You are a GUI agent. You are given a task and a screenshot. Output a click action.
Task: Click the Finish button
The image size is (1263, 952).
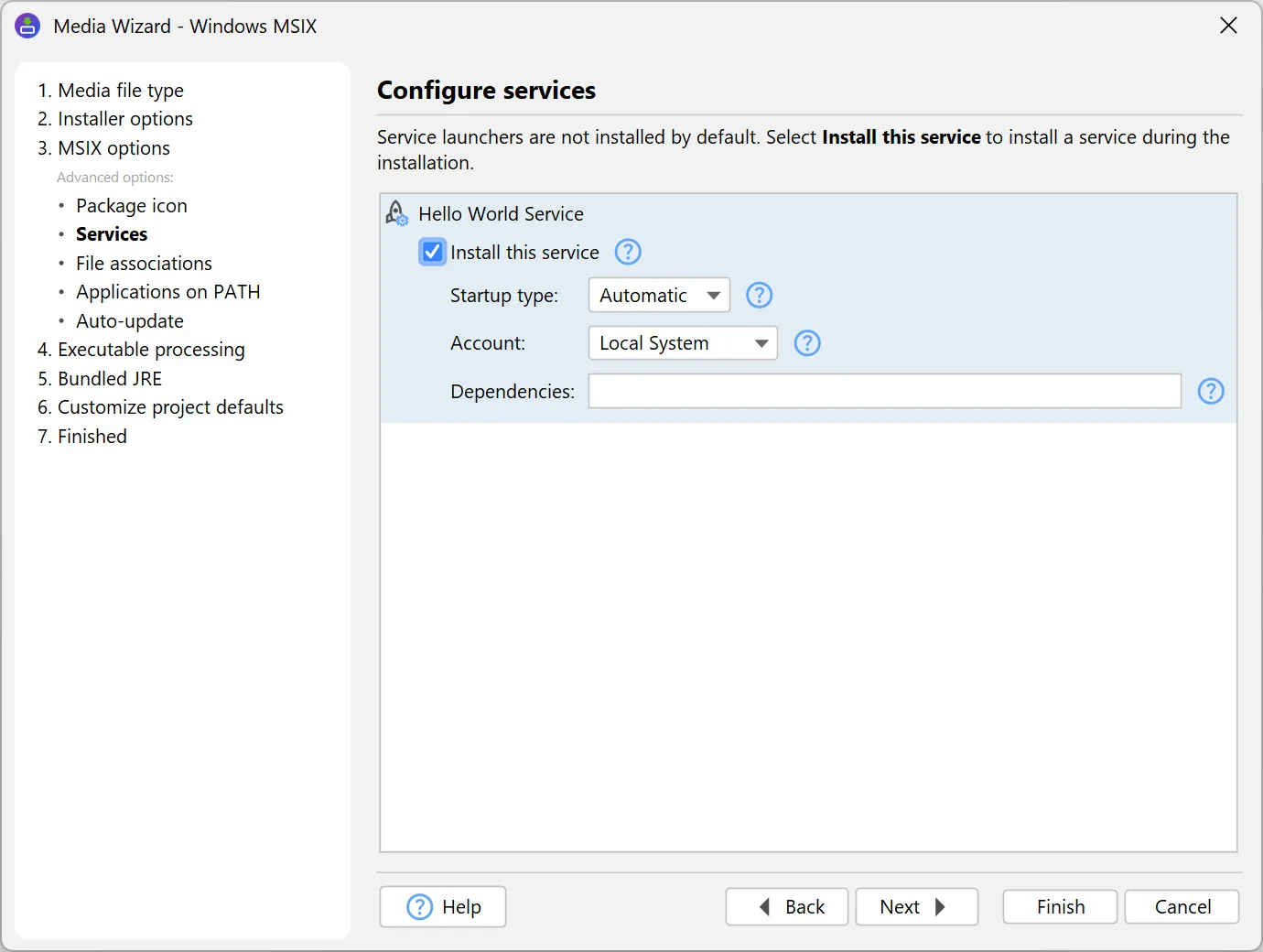(x=1060, y=907)
